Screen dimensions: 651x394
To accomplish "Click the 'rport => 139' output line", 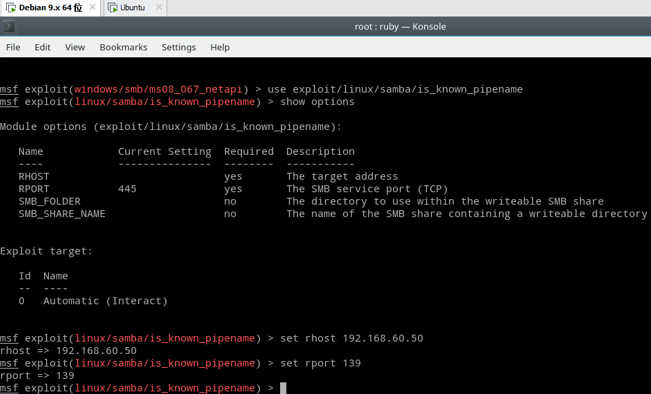I will (37, 376).
